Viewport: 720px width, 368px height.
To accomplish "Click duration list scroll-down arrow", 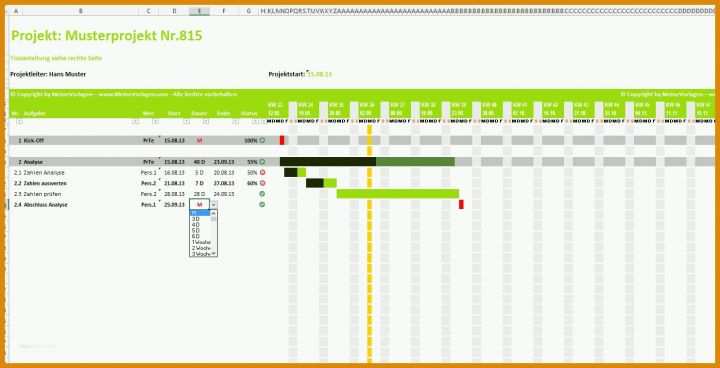I will coord(214,254).
